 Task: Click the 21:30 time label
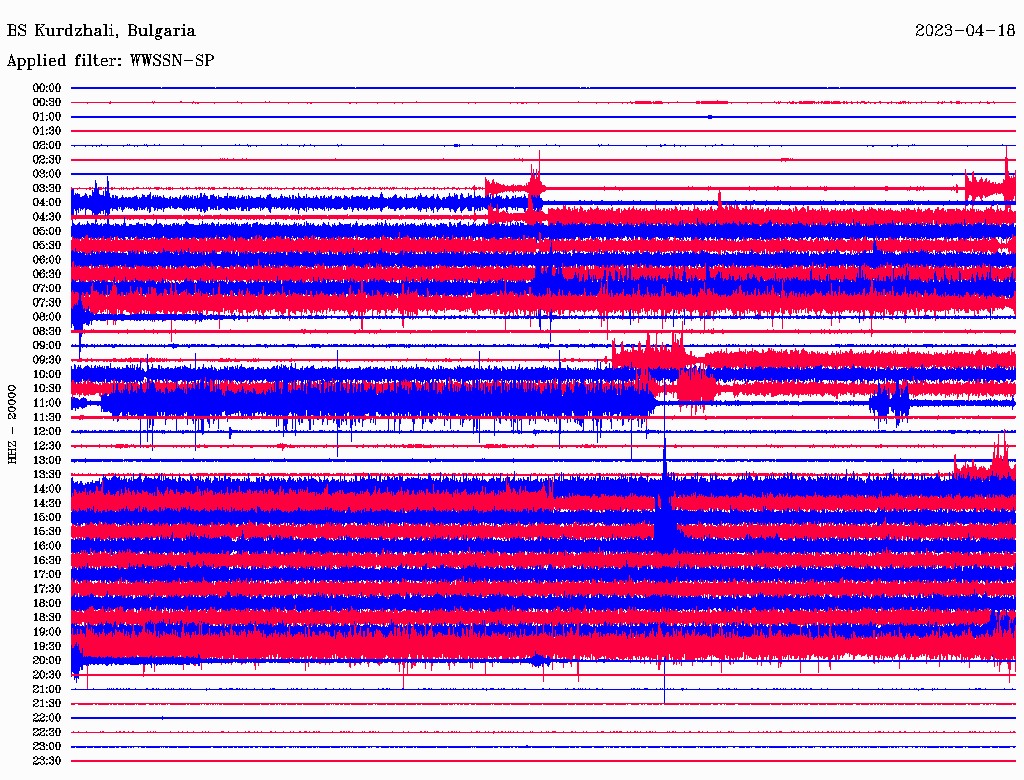point(47,703)
